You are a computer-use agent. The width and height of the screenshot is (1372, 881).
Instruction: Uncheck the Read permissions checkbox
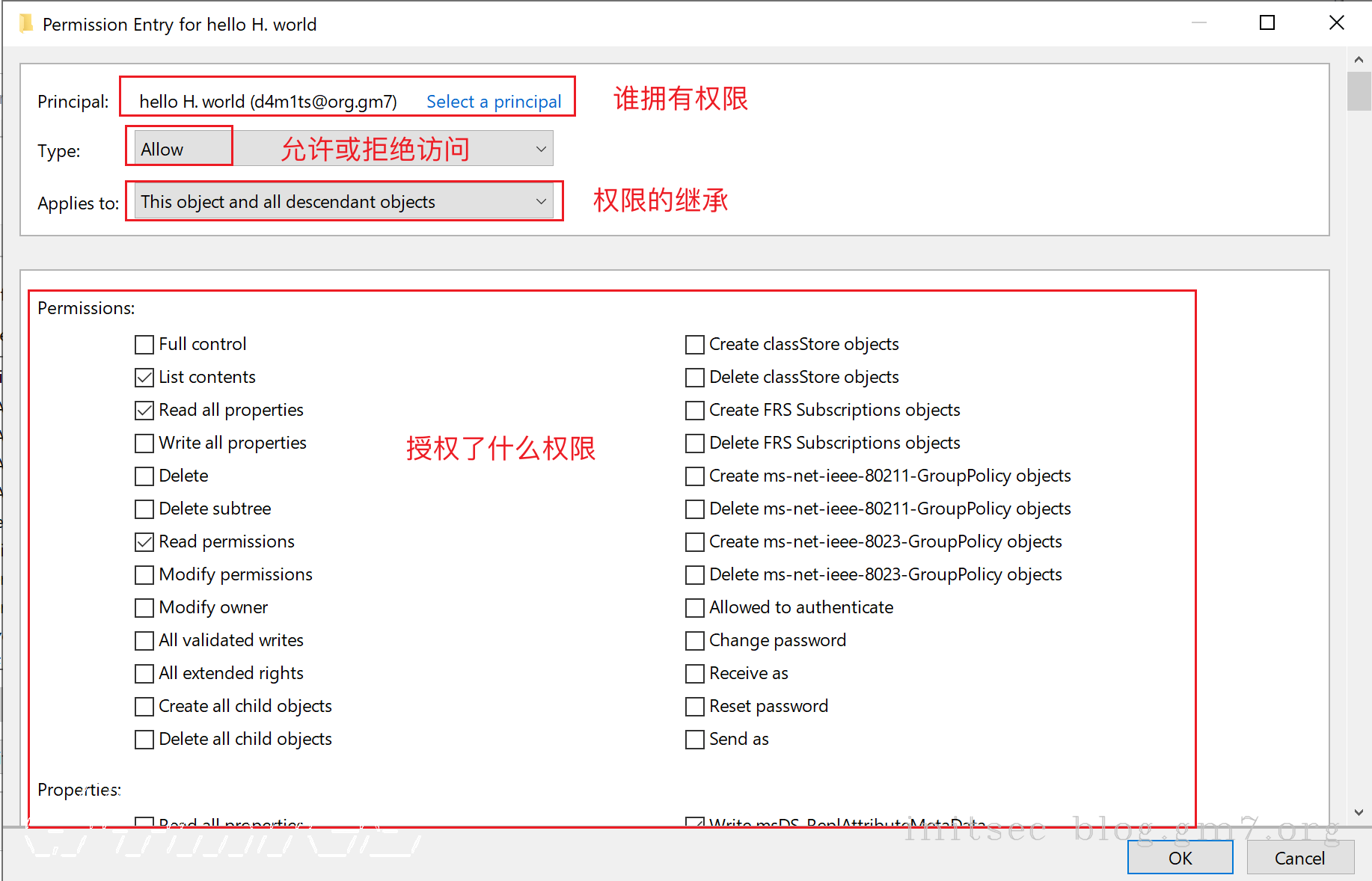pos(144,542)
